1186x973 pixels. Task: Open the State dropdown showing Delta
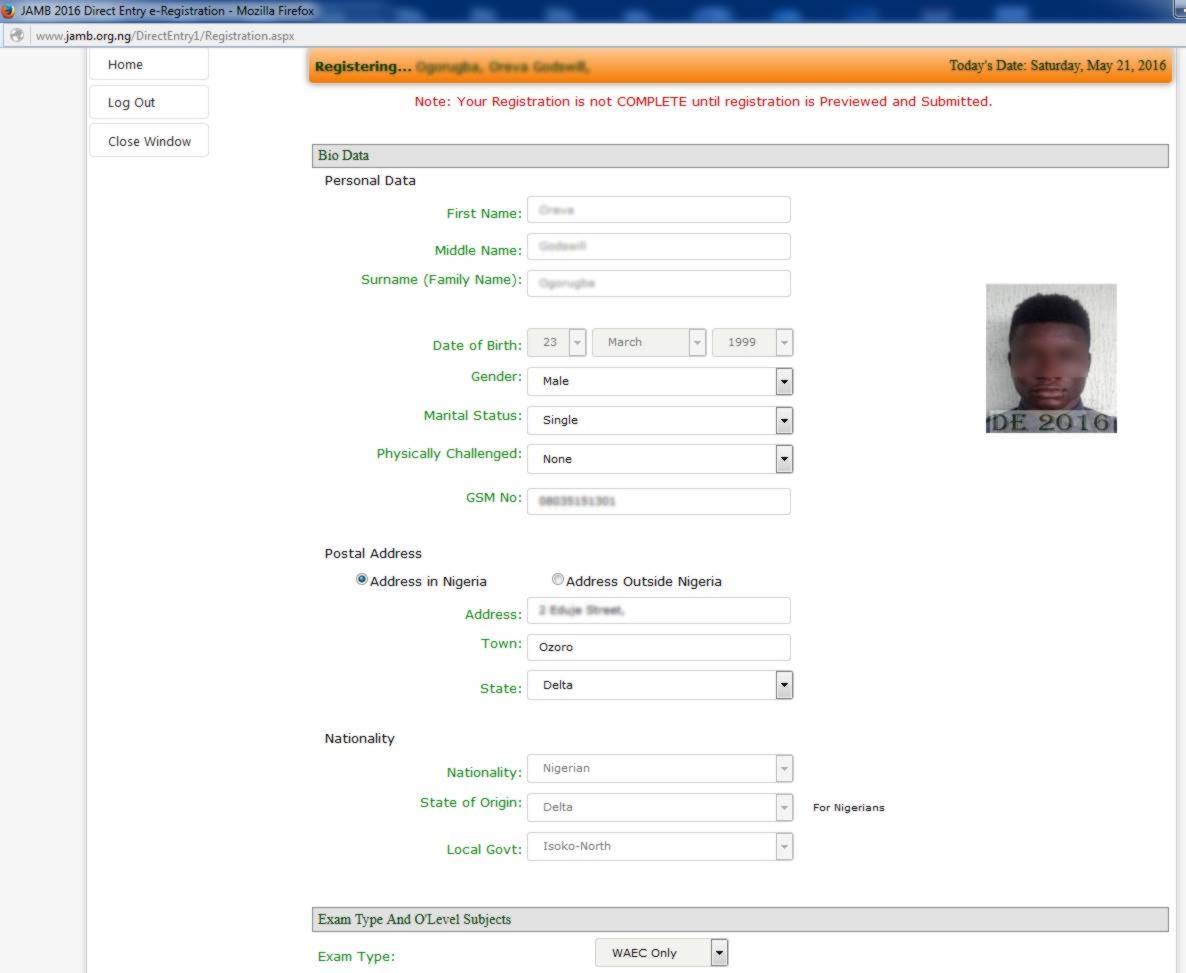[x=785, y=685]
